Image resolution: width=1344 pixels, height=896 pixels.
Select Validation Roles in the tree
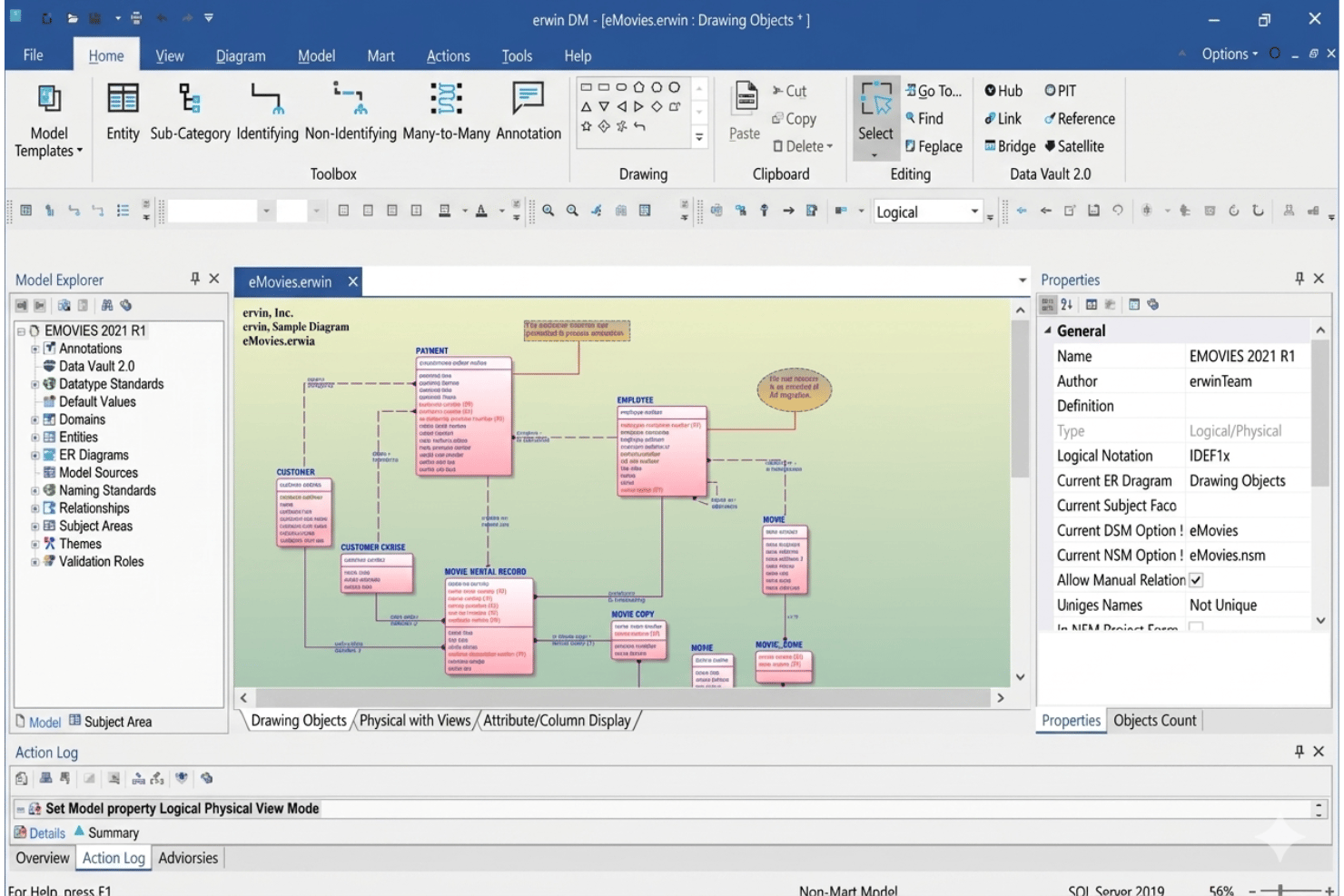coord(102,562)
